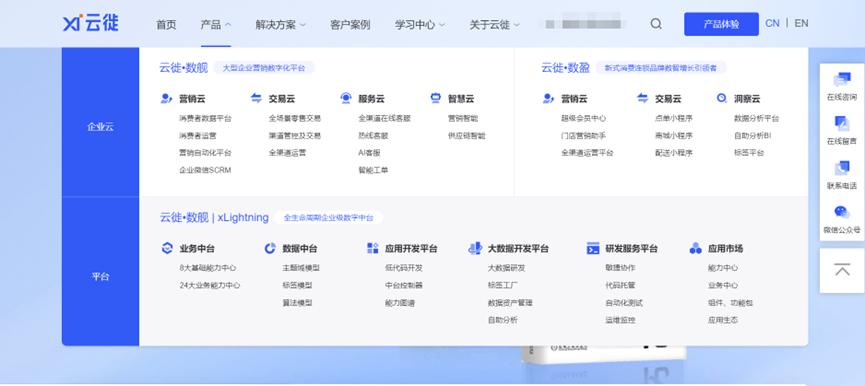Open 供应链智能 link
This screenshot has width=865, height=386.
pos(467,136)
